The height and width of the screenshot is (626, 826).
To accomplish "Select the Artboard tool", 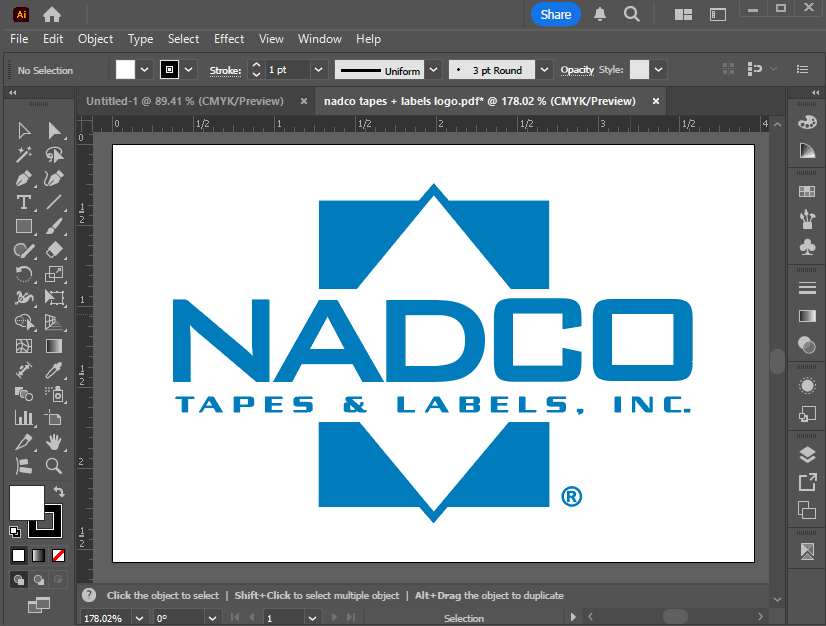I will click(x=54, y=418).
